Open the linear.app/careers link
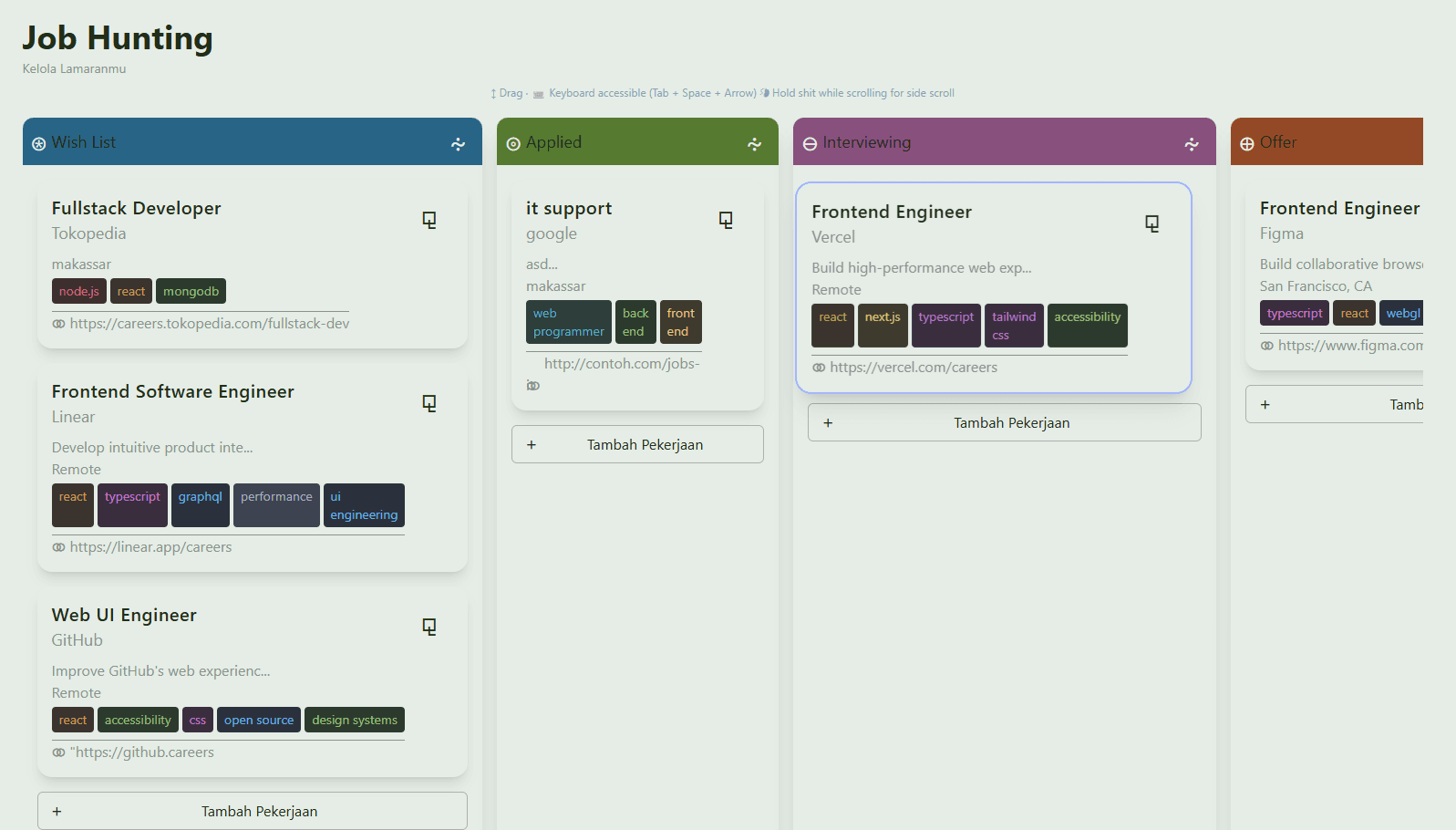This screenshot has width=1456, height=830. (x=150, y=547)
